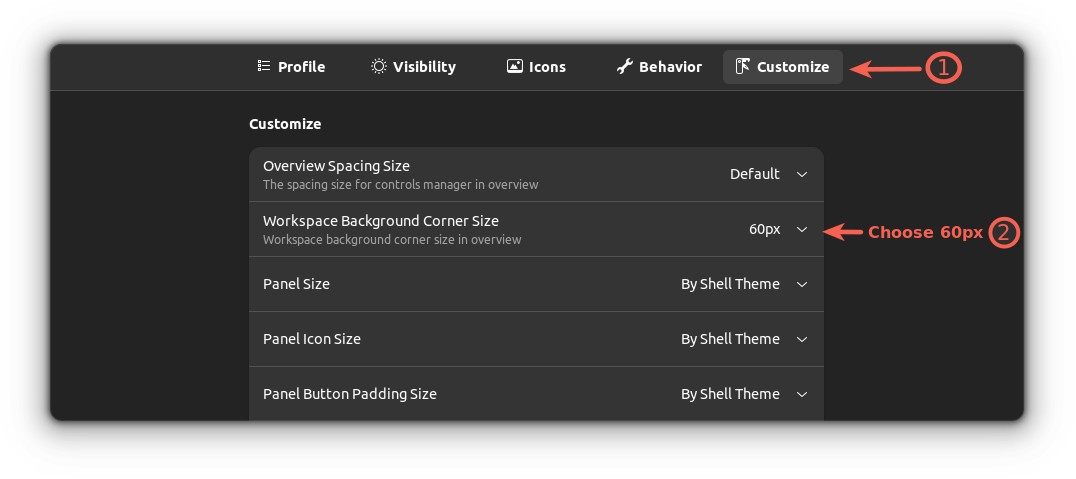This screenshot has width=1076, height=479.
Task: Click the Visibility tab's sun icon
Action: 379,67
